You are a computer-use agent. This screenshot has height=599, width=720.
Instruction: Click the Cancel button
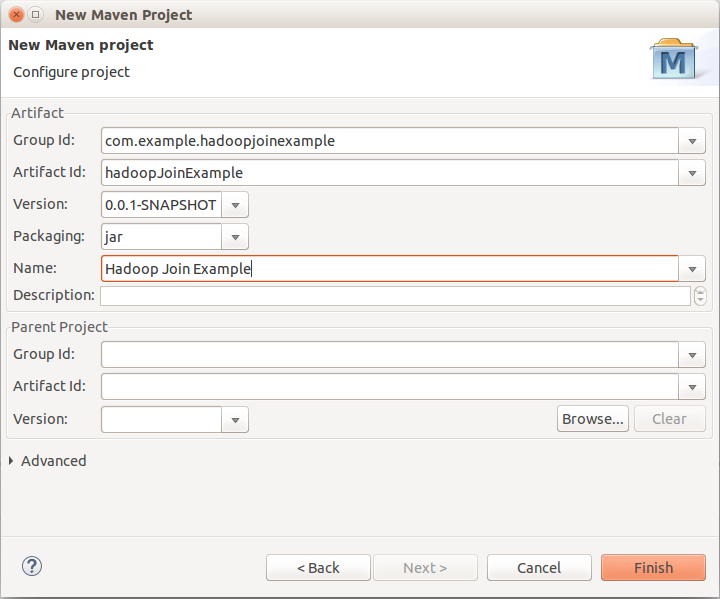click(539, 568)
